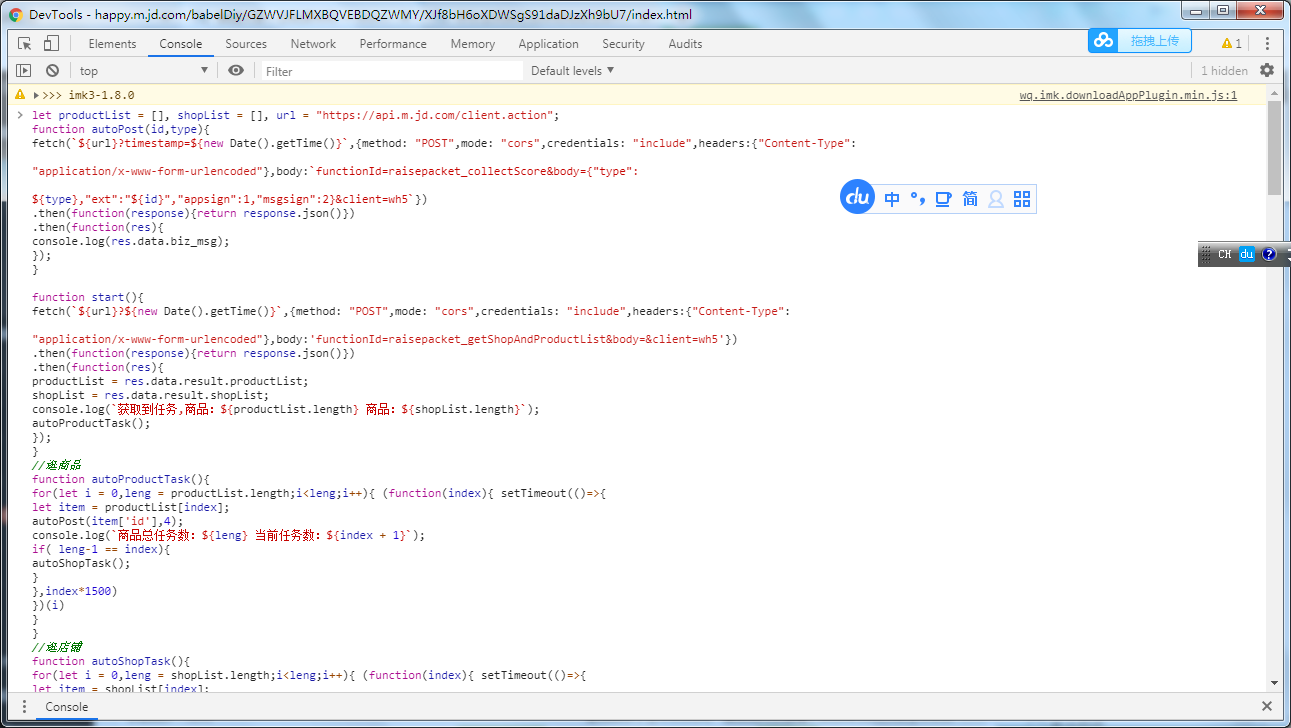Image resolution: width=1291 pixels, height=728 pixels.
Task: Open the top JavaScript context dropdown
Action: point(144,70)
